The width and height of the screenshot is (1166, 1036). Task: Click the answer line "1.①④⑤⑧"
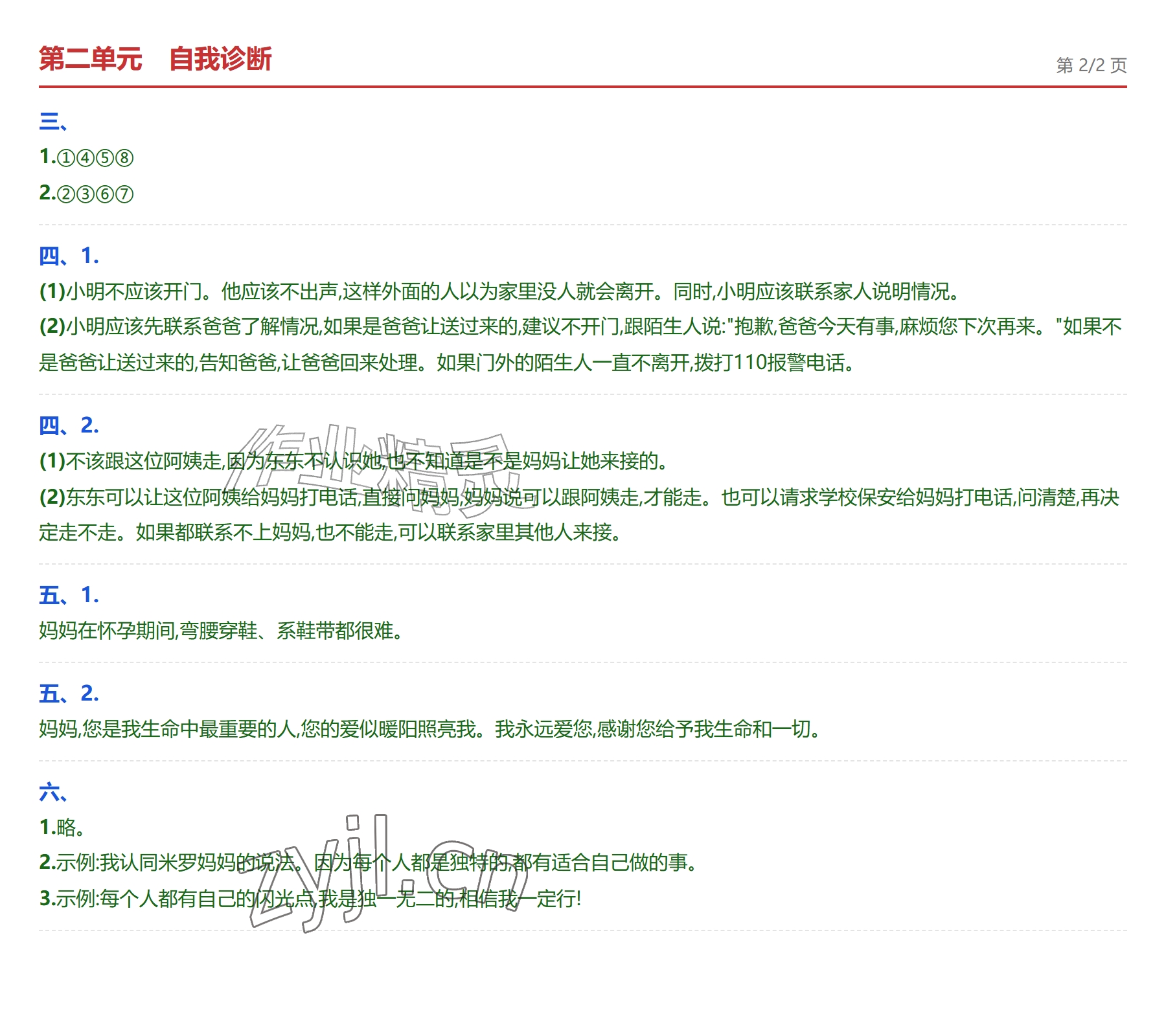[86, 157]
